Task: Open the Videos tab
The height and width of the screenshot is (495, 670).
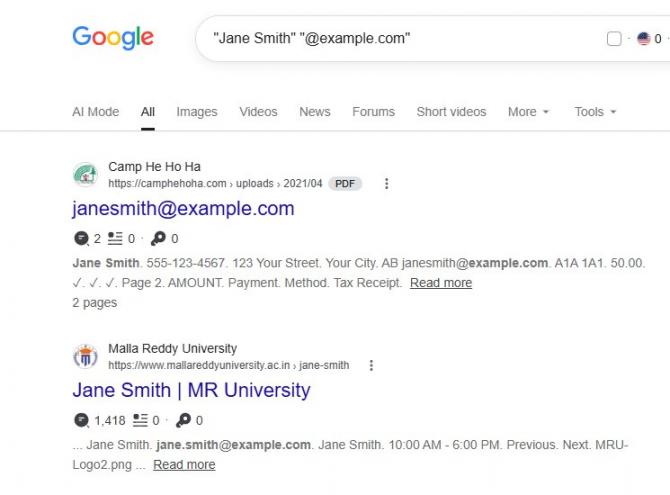Action: click(x=258, y=112)
